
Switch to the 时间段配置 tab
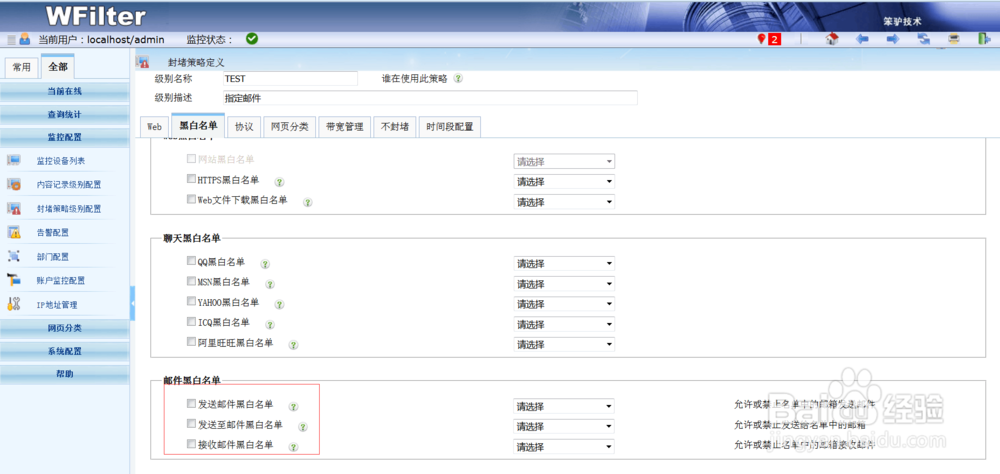(x=450, y=127)
